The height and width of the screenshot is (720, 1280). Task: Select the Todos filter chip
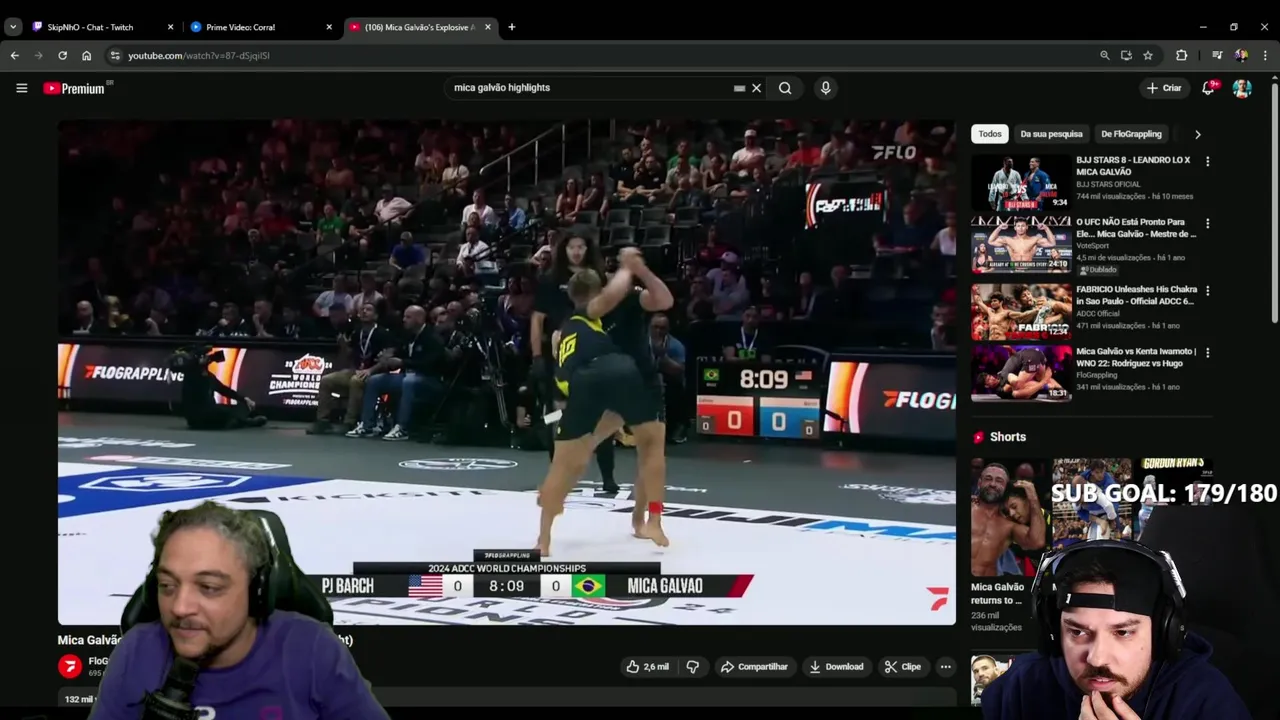pyautogui.click(x=990, y=134)
